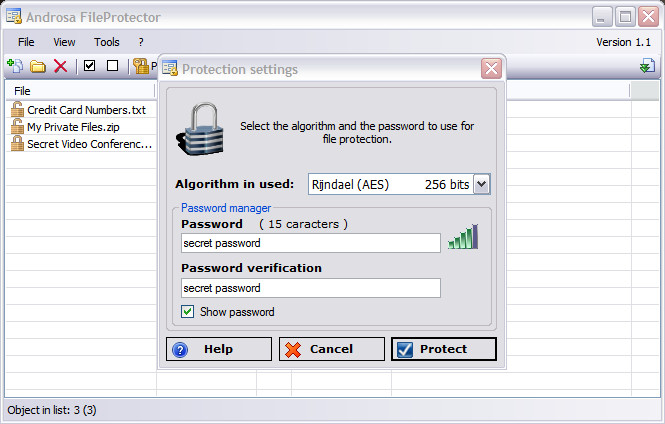The height and width of the screenshot is (424, 665).
Task: Click the protect padlock toolbar icon
Action: click(141, 66)
